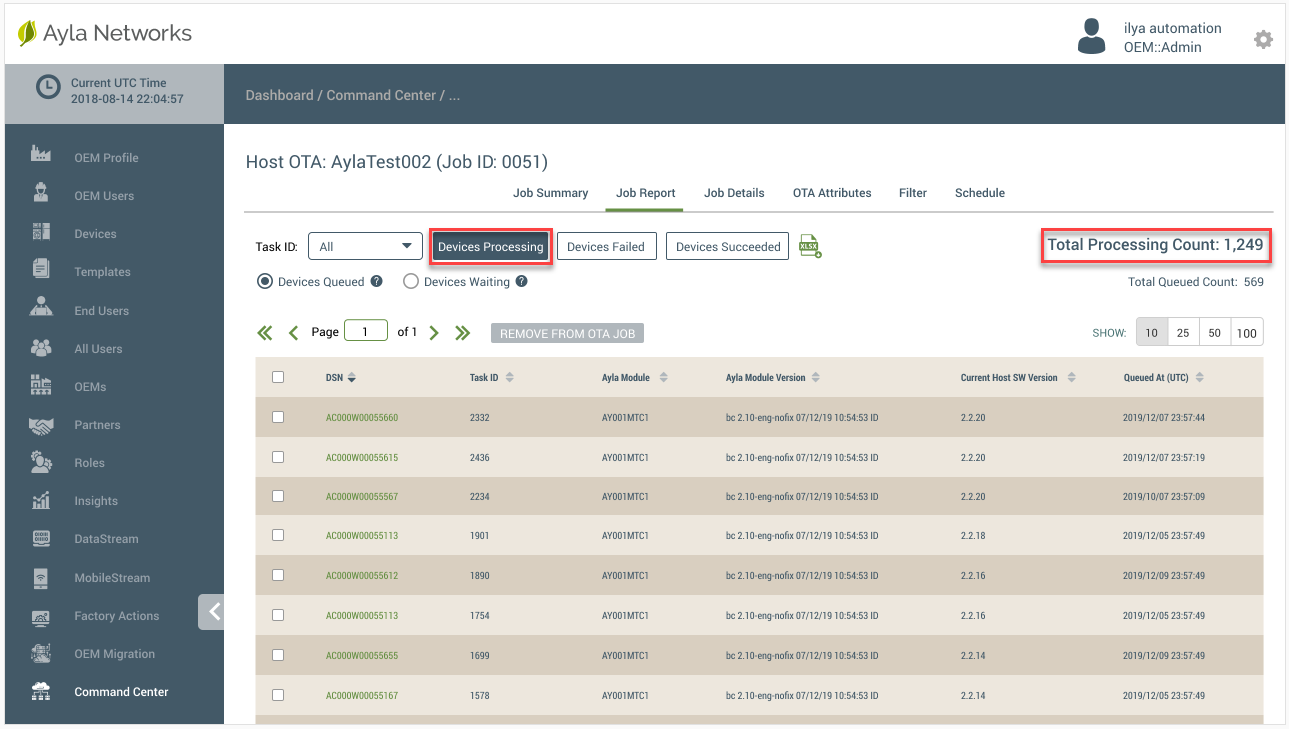Click the Devices Succeeded button
The height and width of the screenshot is (729, 1289).
pos(728,247)
